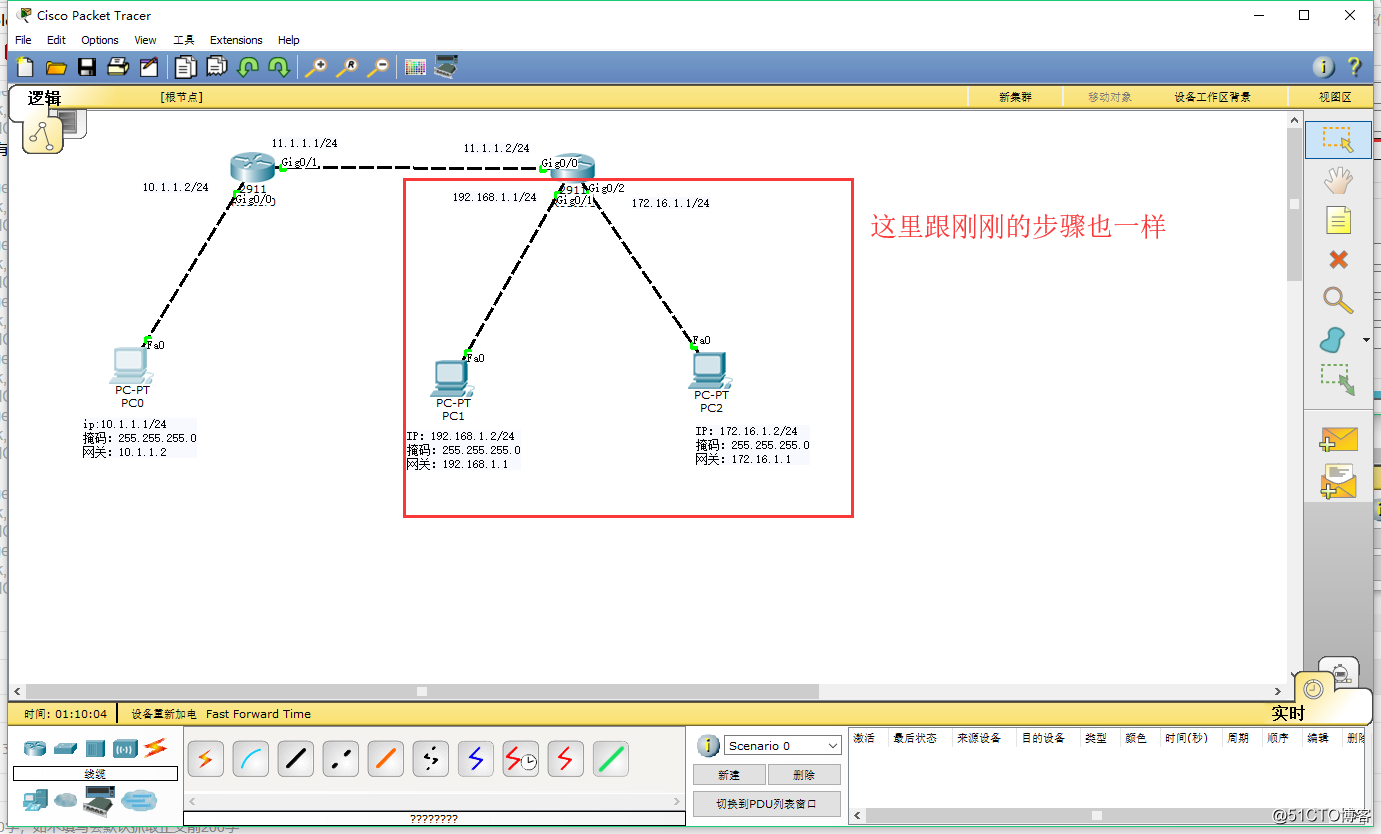The image size is (1381, 834).
Task: Switch to the 逻辑 logical workspace tab
Action: pyautogui.click(x=44, y=98)
